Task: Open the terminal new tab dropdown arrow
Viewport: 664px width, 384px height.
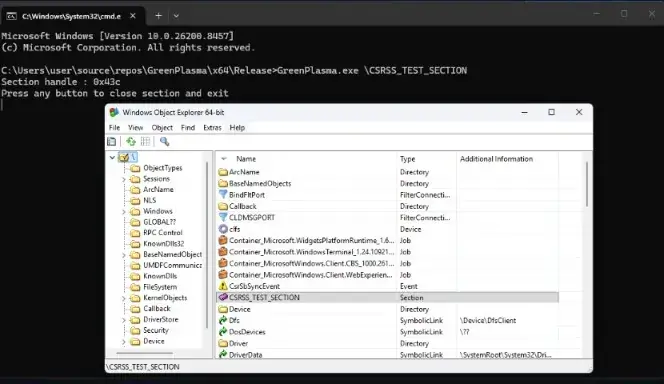Action: click(x=176, y=16)
